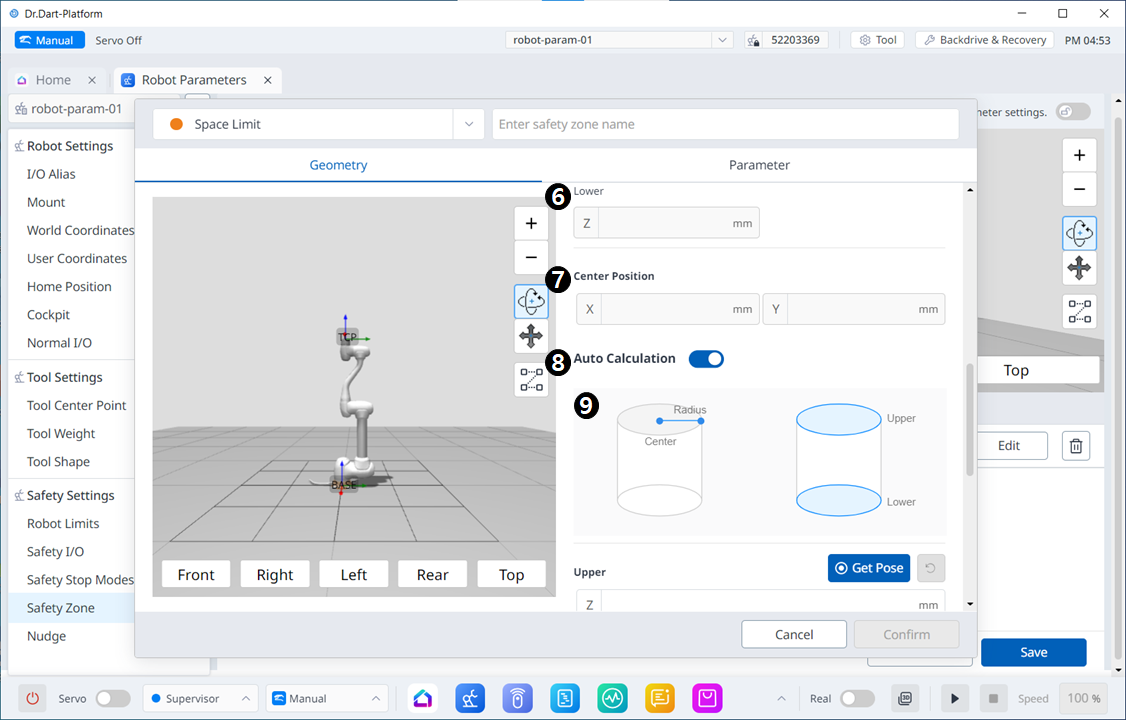This screenshot has width=1126, height=720.
Task: Expand the Space Limit dropdown
Action: coord(468,124)
